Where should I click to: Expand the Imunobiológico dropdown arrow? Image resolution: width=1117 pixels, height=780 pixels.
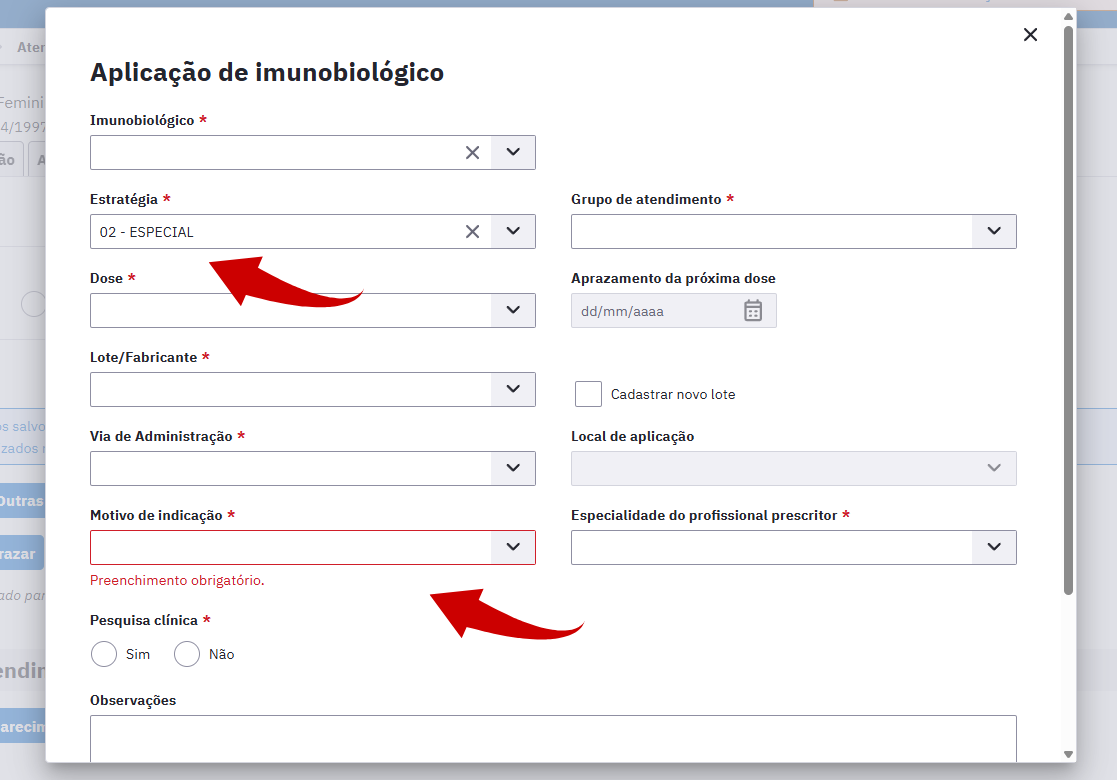pyautogui.click(x=513, y=153)
